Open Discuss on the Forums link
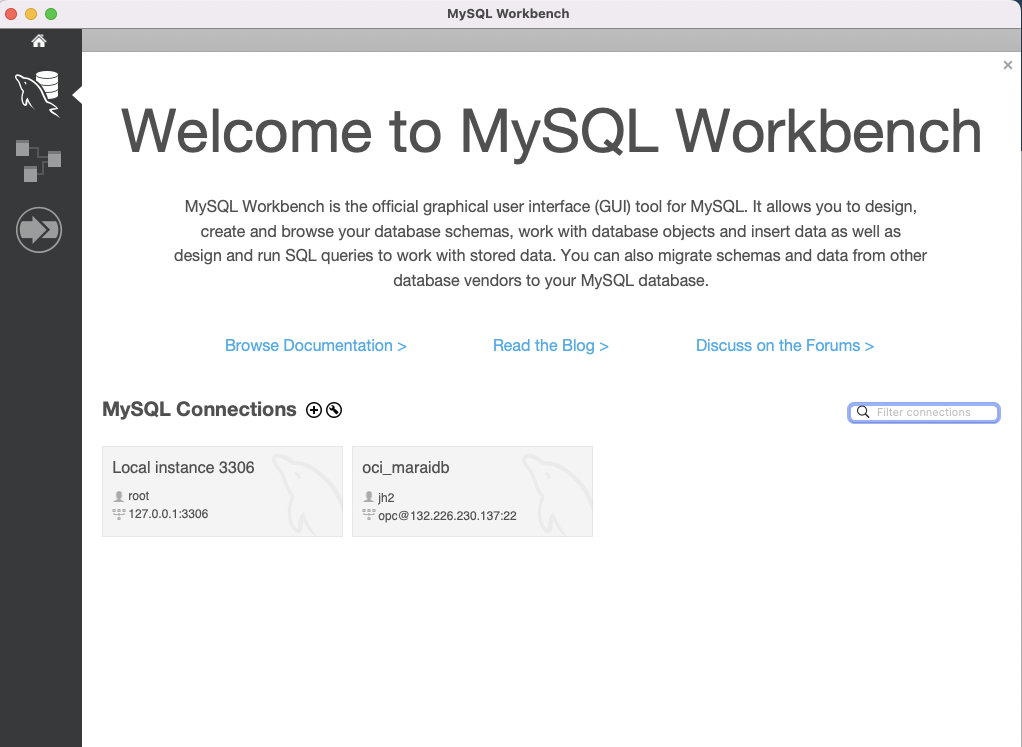The image size is (1022, 747). 785,345
